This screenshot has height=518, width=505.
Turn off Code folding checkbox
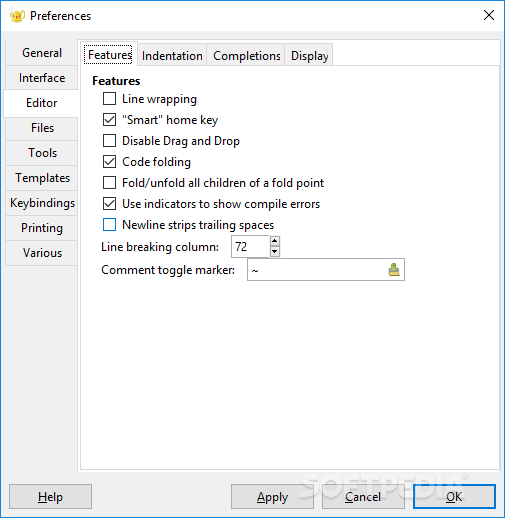click(109, 162)
